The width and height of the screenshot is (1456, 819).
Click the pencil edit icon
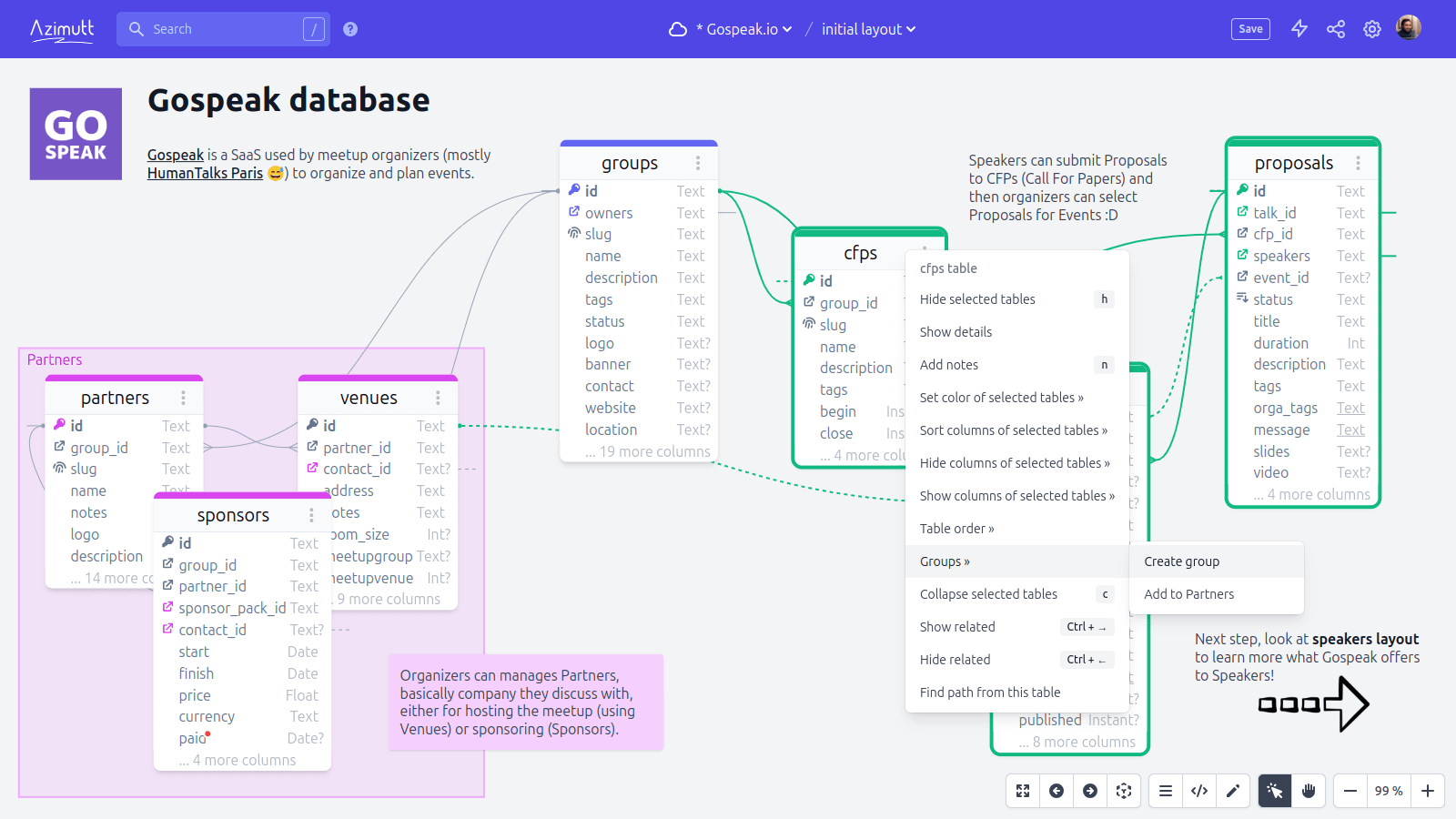[x=1233, y=791]
